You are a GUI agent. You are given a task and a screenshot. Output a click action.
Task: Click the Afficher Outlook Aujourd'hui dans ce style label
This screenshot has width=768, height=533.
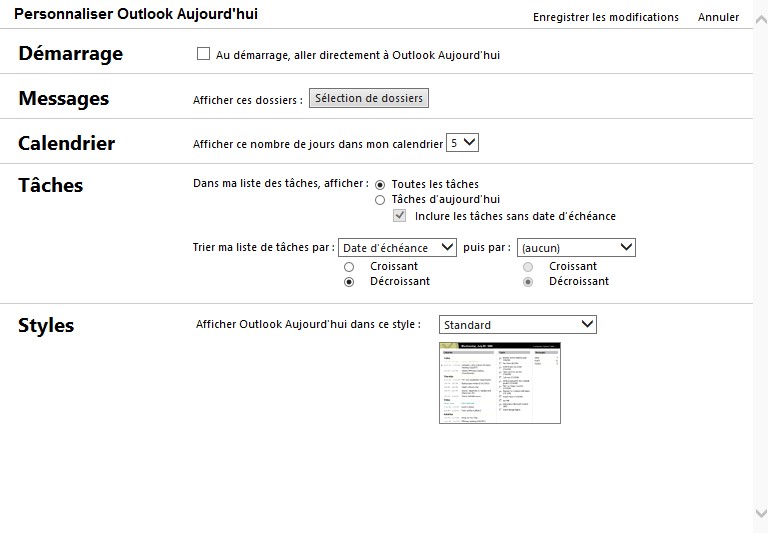tap(308, 324)
